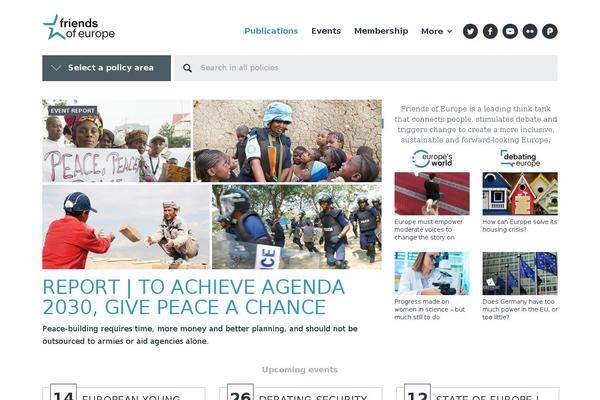The height and width of the screenshot is (400, 600).
Task: Open the Twitter social icon
Action: pyautogui.click(x=470, y=31)
